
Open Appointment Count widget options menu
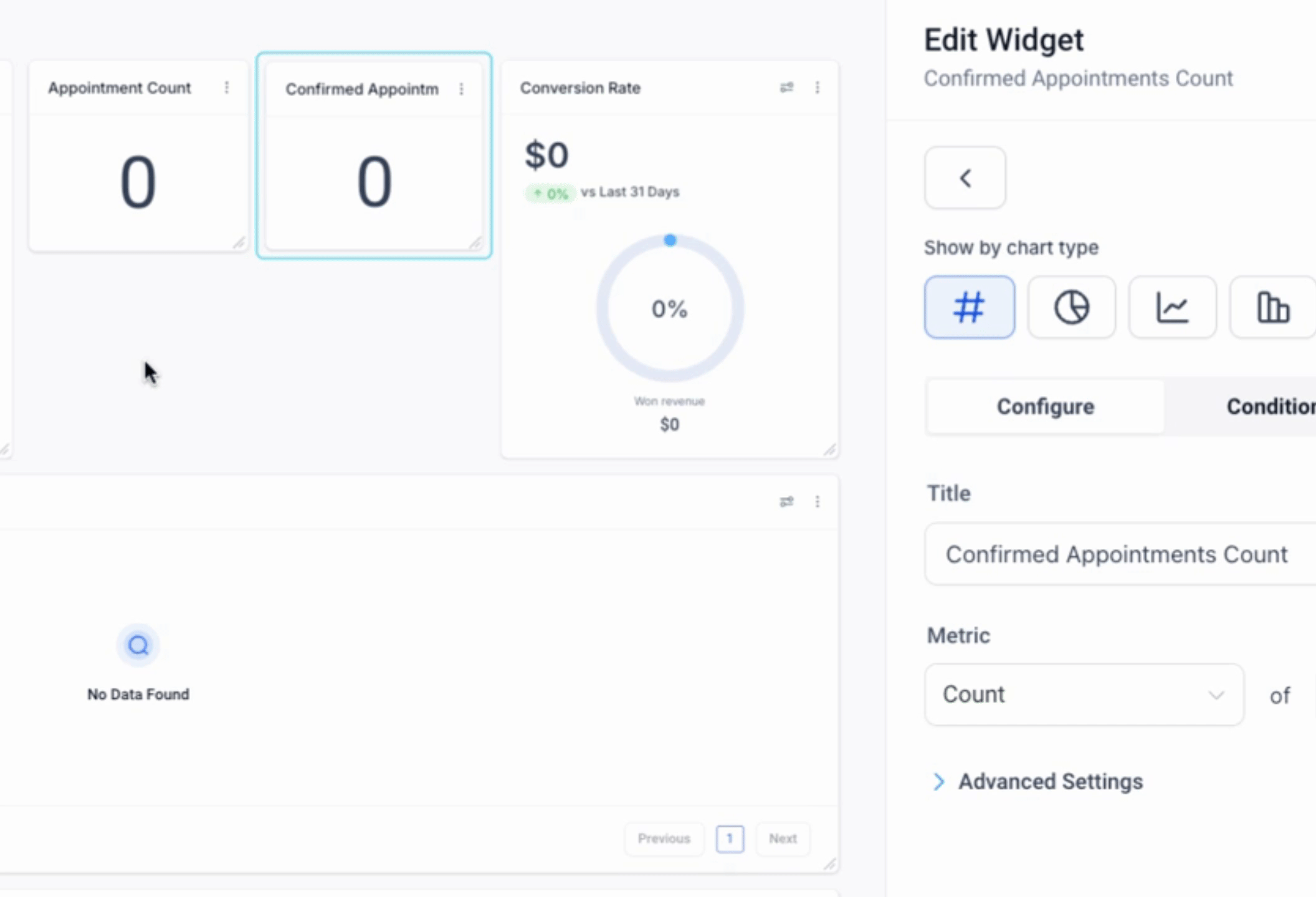227,88
